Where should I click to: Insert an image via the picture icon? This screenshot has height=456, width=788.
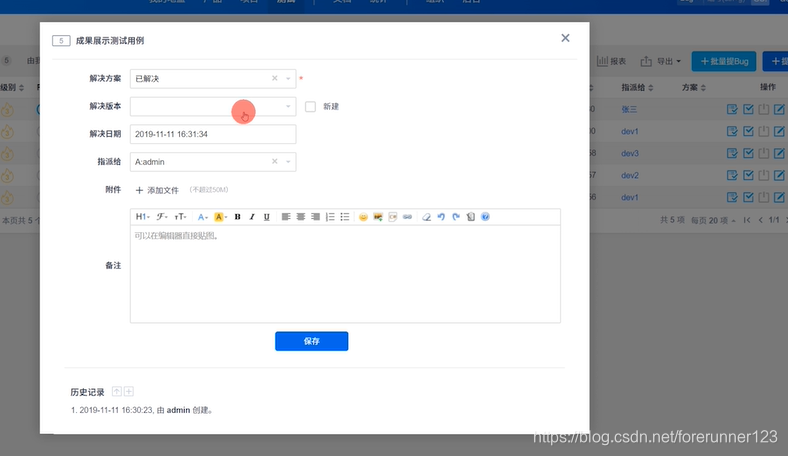pos(378,217)
